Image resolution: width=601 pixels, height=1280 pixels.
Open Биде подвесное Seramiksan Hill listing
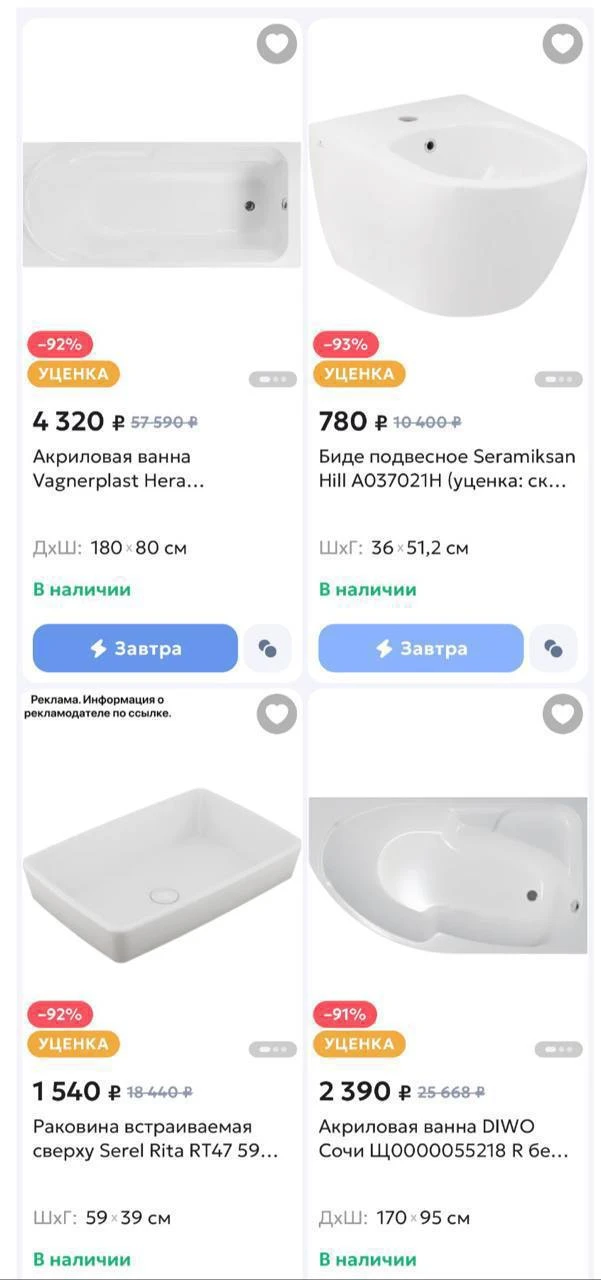[x=447, y=469]
